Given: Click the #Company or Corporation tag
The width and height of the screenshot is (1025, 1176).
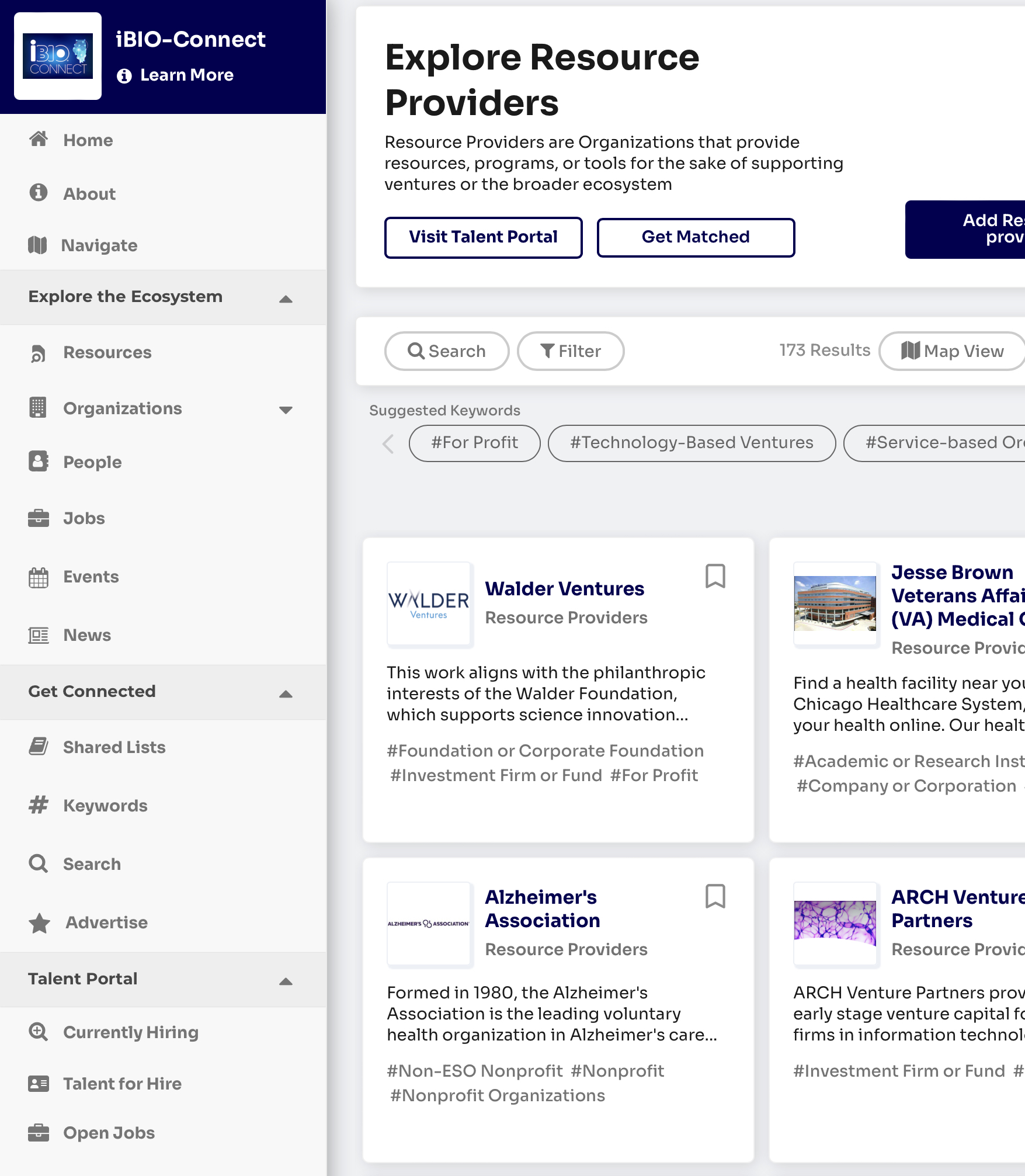Looking at the screenshot, I should click(906, 786).
